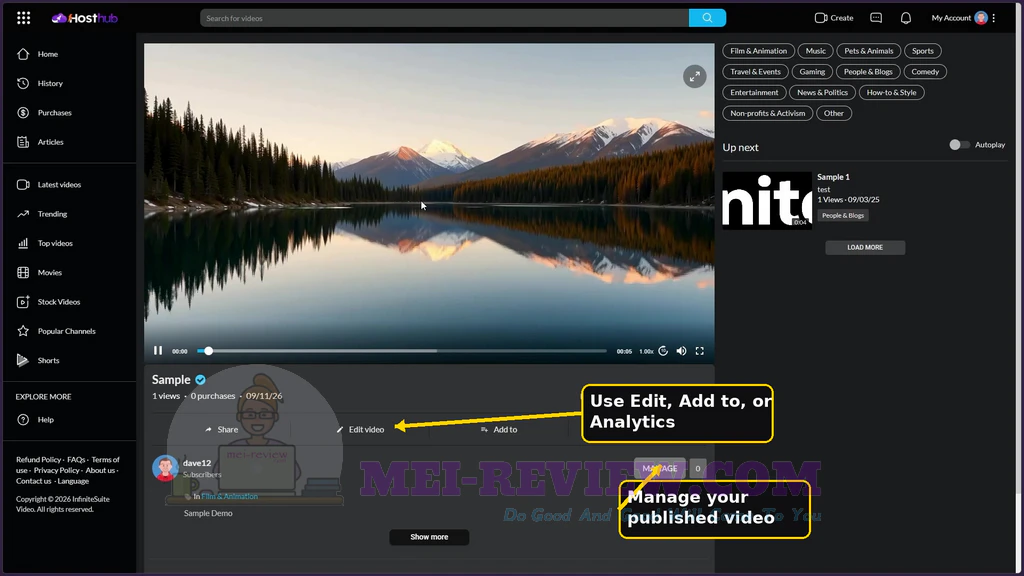Open the Sample 1 video thumbnail

767,200
